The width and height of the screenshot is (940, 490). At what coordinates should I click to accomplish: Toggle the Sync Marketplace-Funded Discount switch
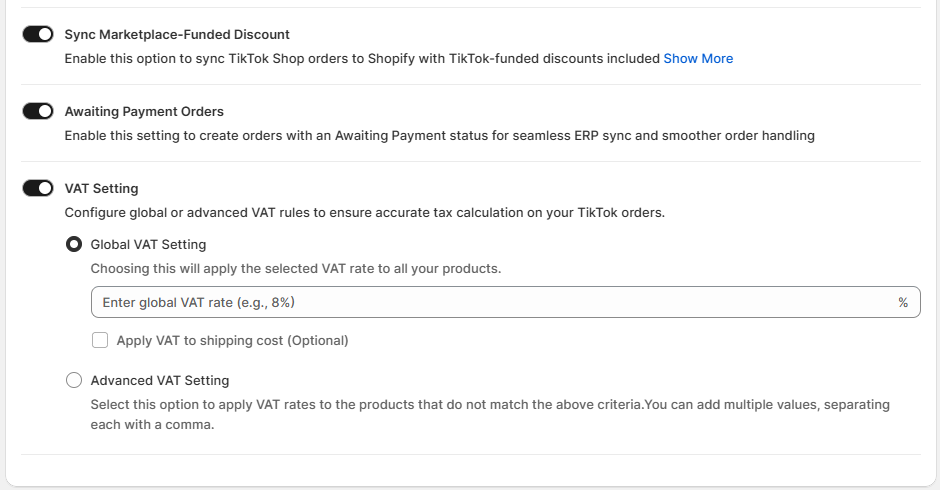coord(38,34)
